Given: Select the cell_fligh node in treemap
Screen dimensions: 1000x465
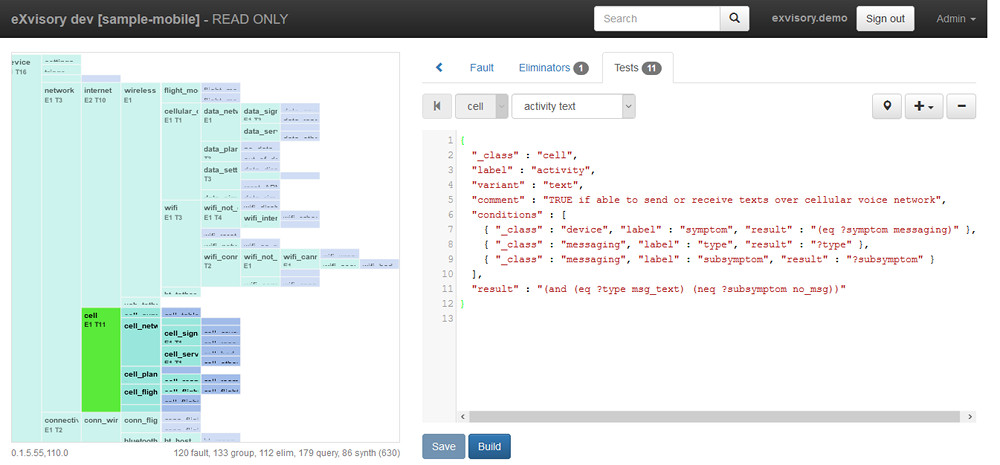Looking at the screenshot, I should point(140,392).
